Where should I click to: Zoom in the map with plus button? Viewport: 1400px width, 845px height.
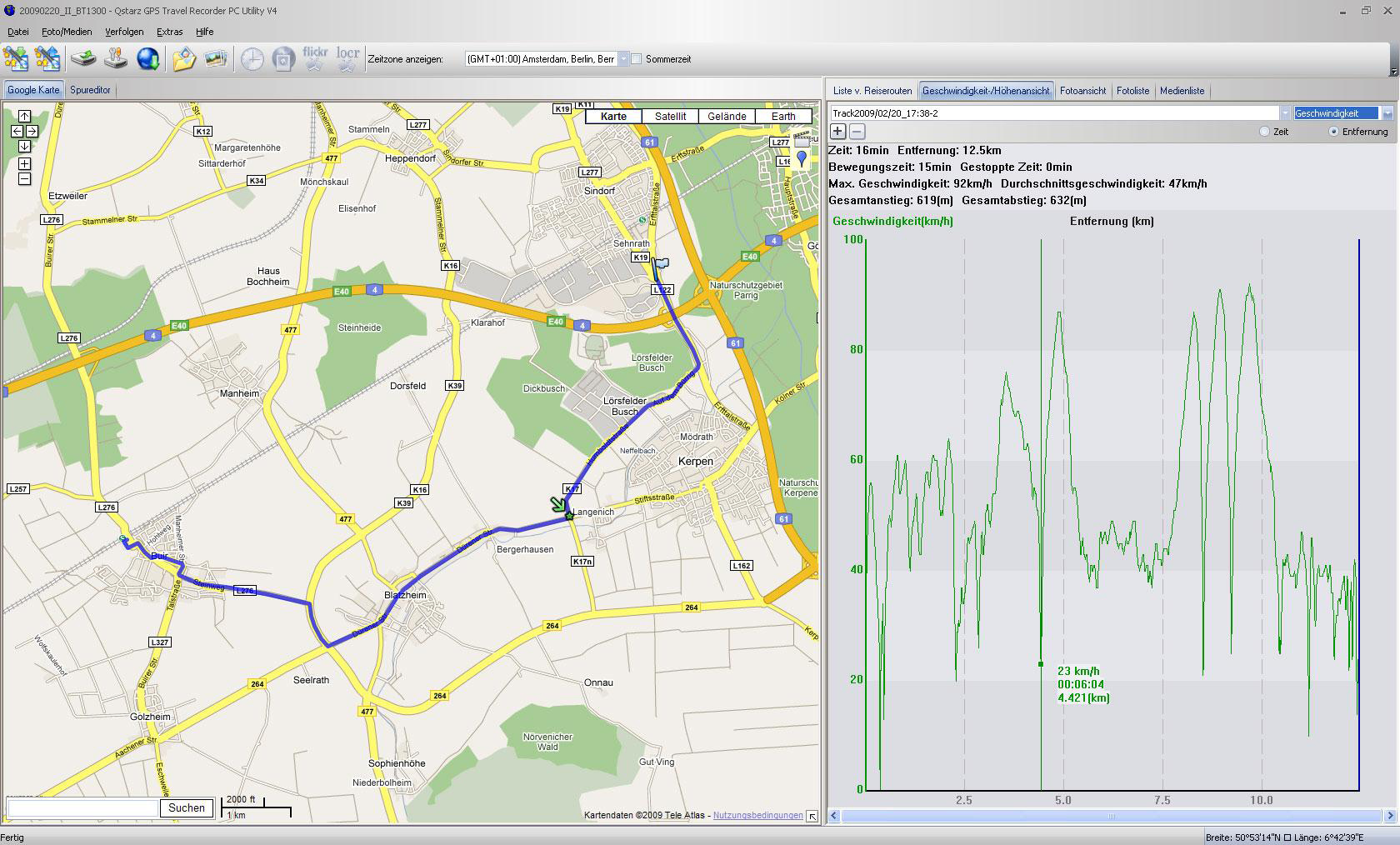coord(24,164)
